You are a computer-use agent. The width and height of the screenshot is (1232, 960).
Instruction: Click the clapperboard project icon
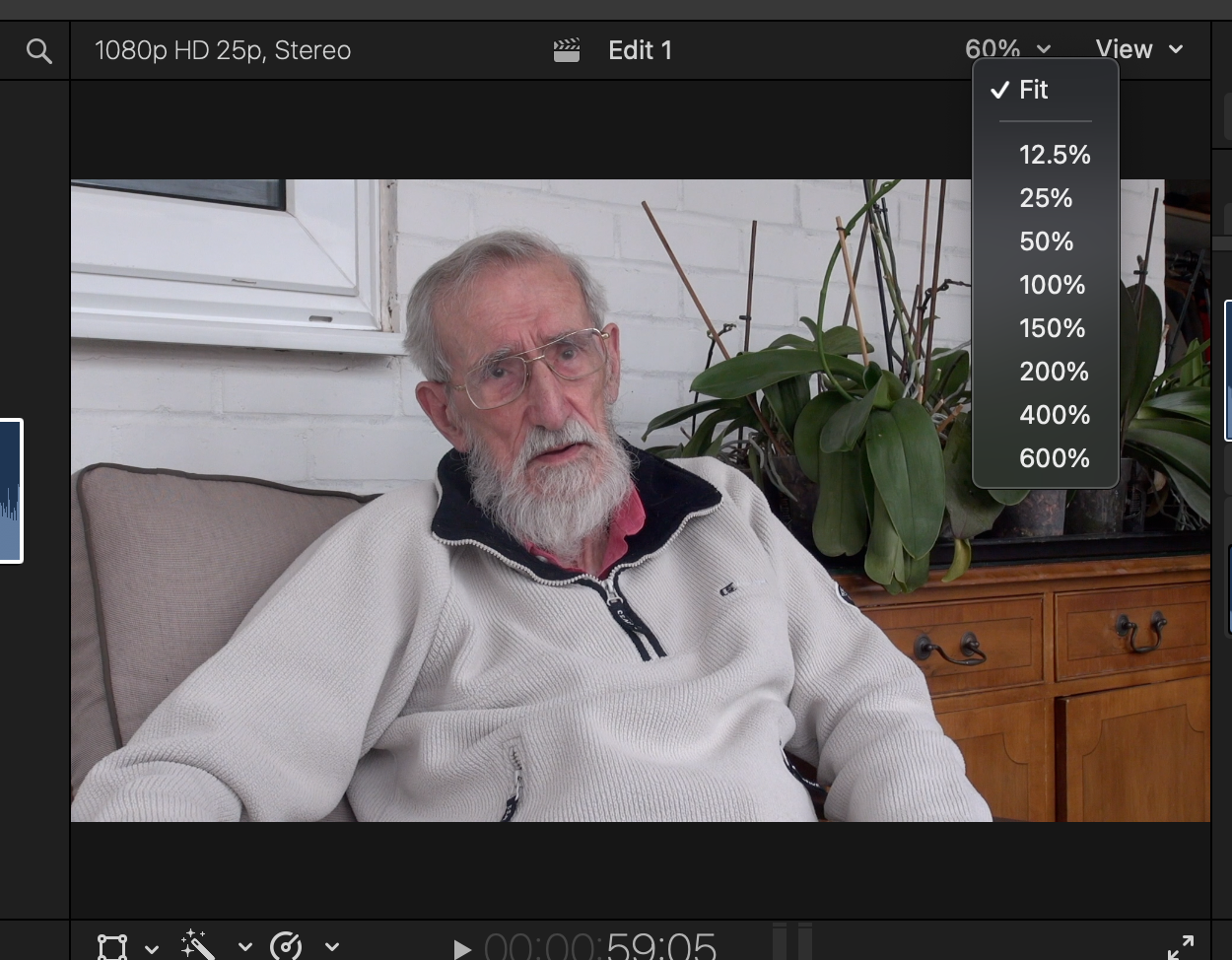tap(567, 50)
